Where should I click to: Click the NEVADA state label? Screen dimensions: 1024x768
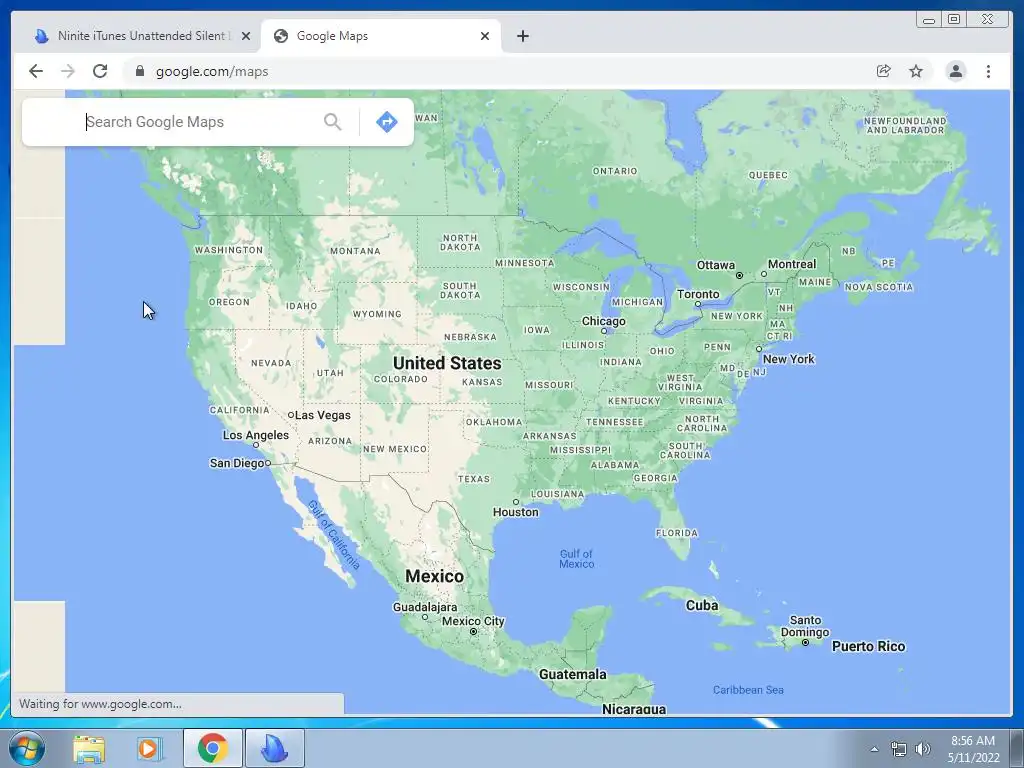tap(271, 363)
